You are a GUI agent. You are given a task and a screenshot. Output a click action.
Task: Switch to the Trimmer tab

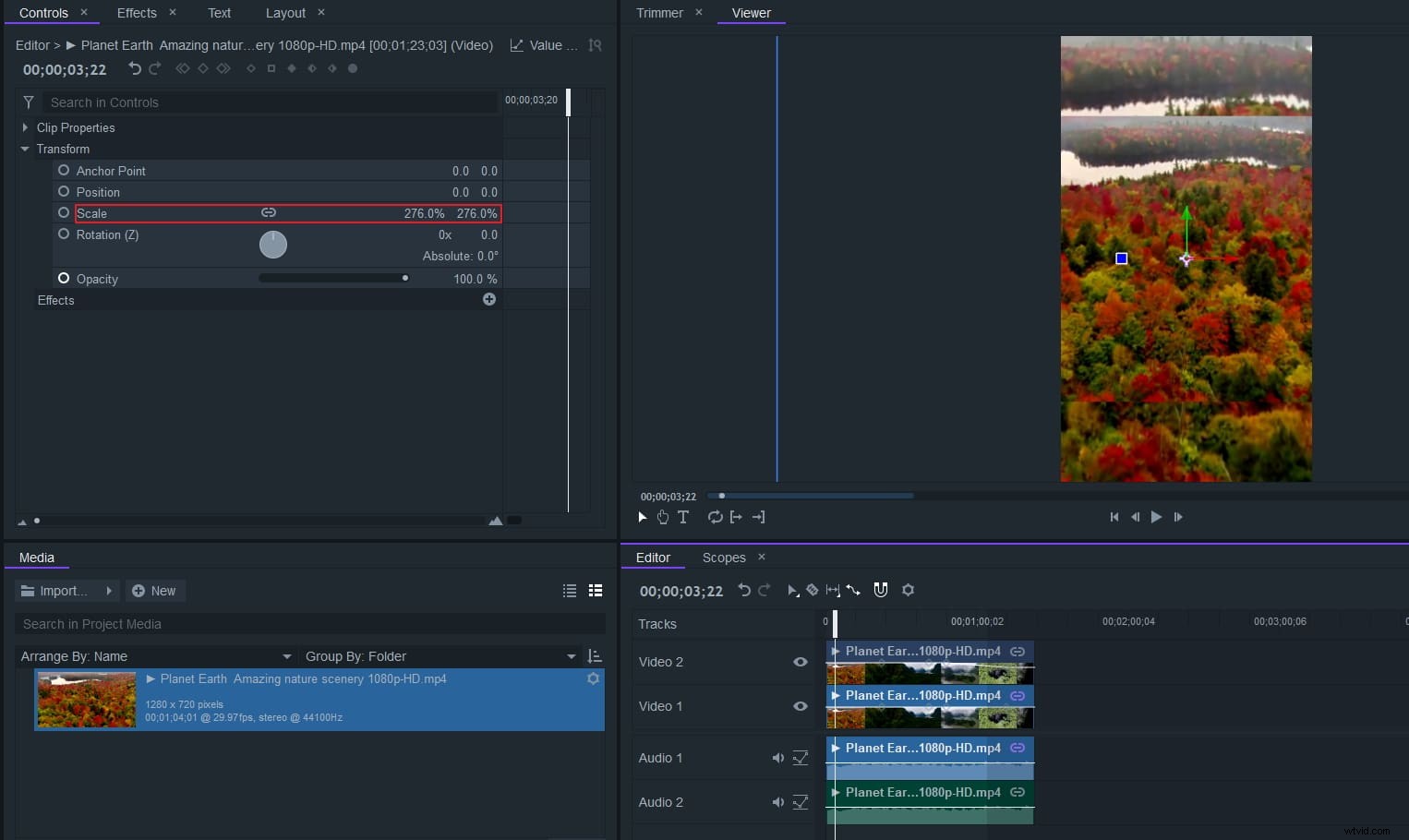point(658,13)
